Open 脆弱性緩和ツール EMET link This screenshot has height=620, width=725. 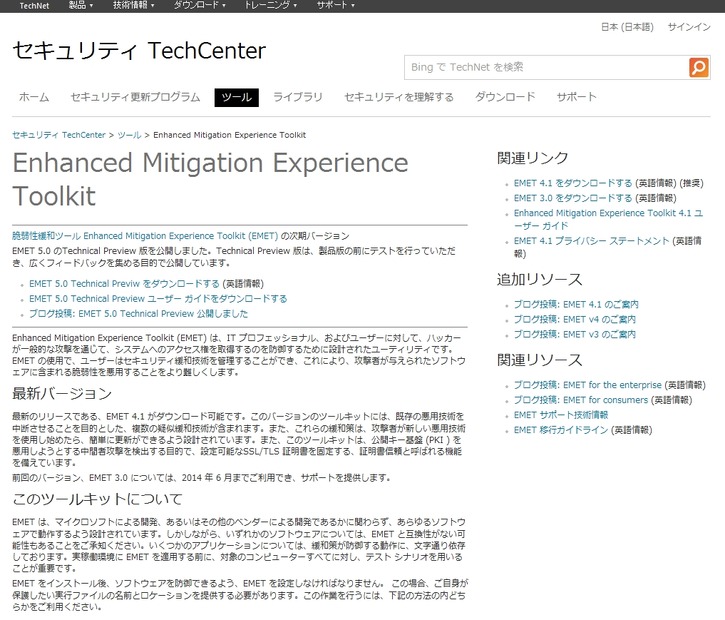point(145,236)
